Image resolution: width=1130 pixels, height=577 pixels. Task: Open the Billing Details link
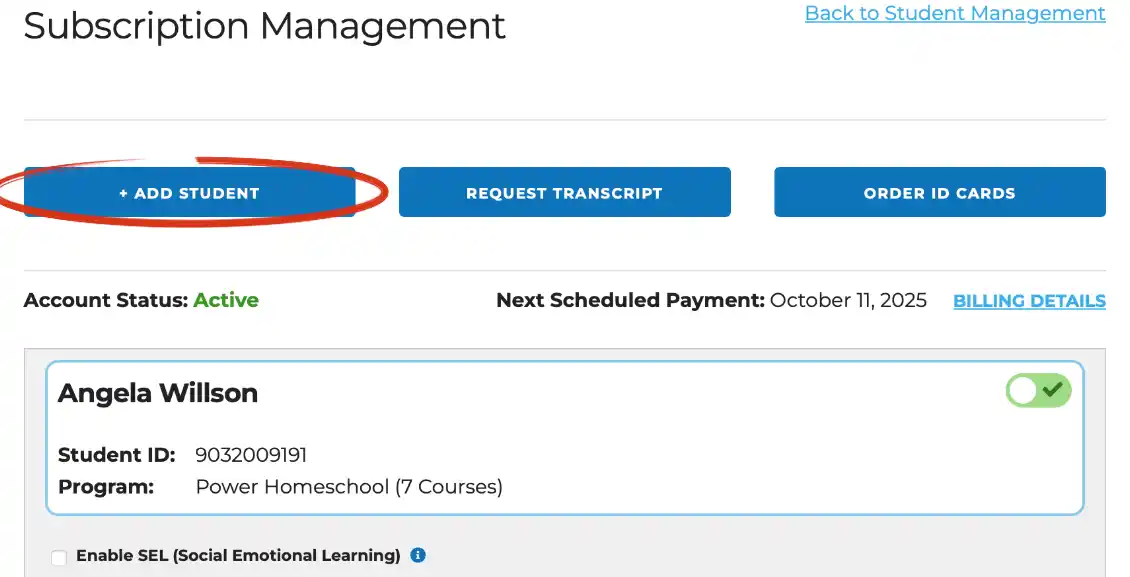point(1029,301)
